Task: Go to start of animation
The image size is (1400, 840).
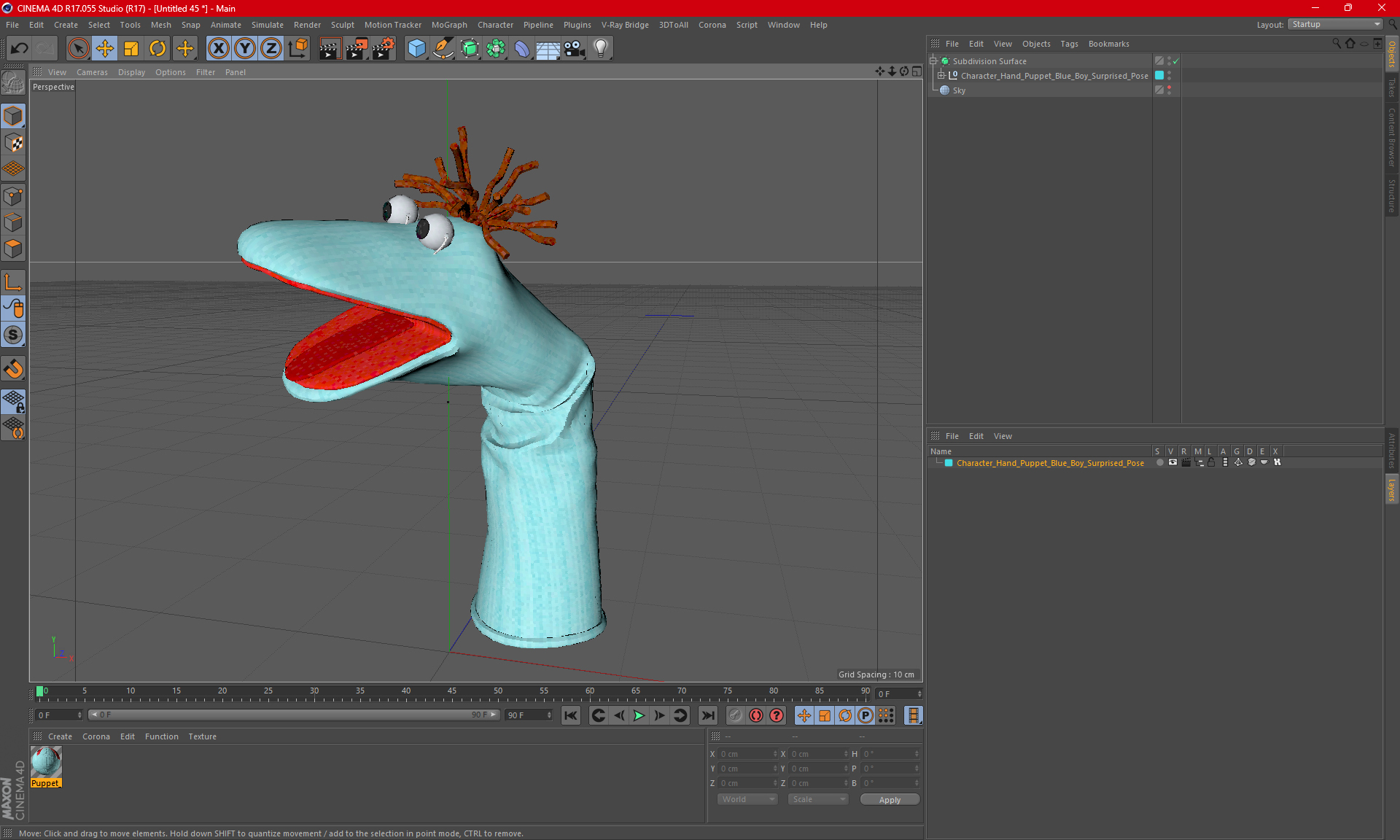Action: point(571,715)
